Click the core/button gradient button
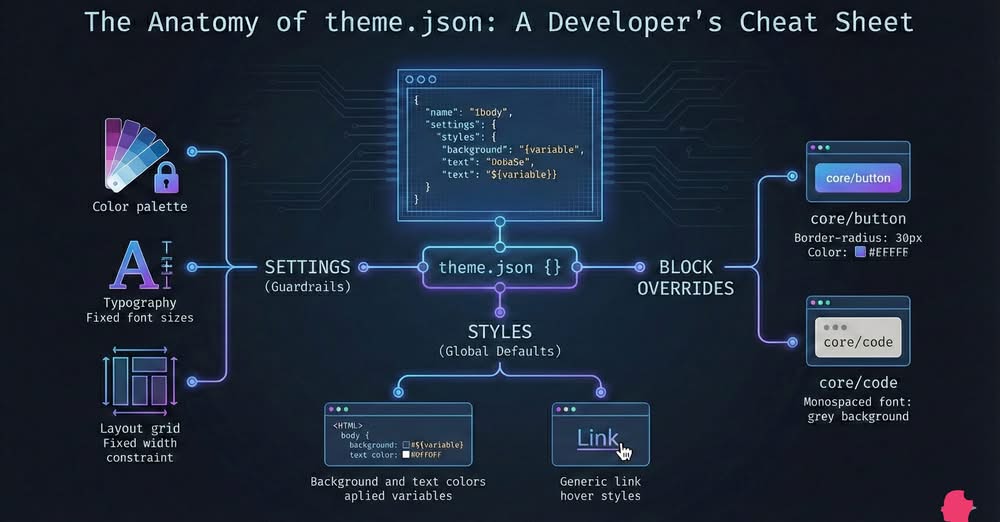Screen dimensions: 1000x522 (x=858, y=178)
